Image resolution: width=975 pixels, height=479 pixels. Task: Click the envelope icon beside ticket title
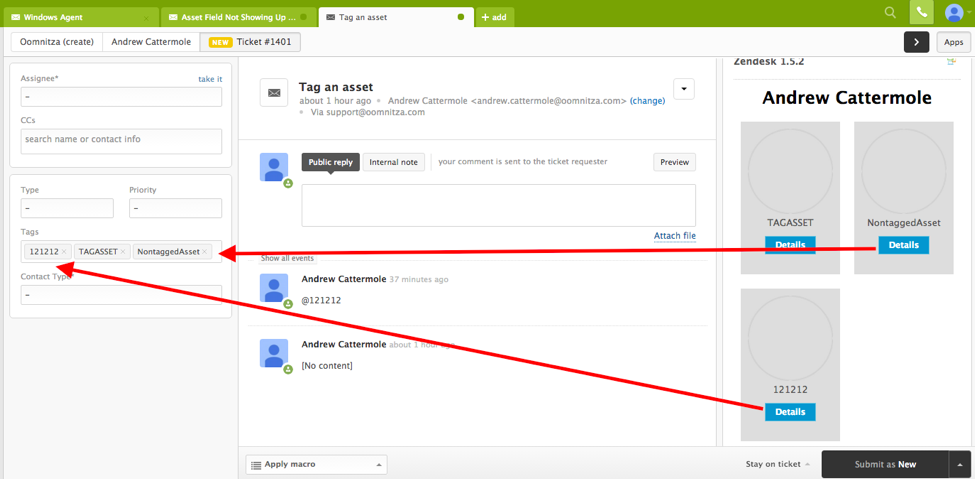click(x=273, y=93)
